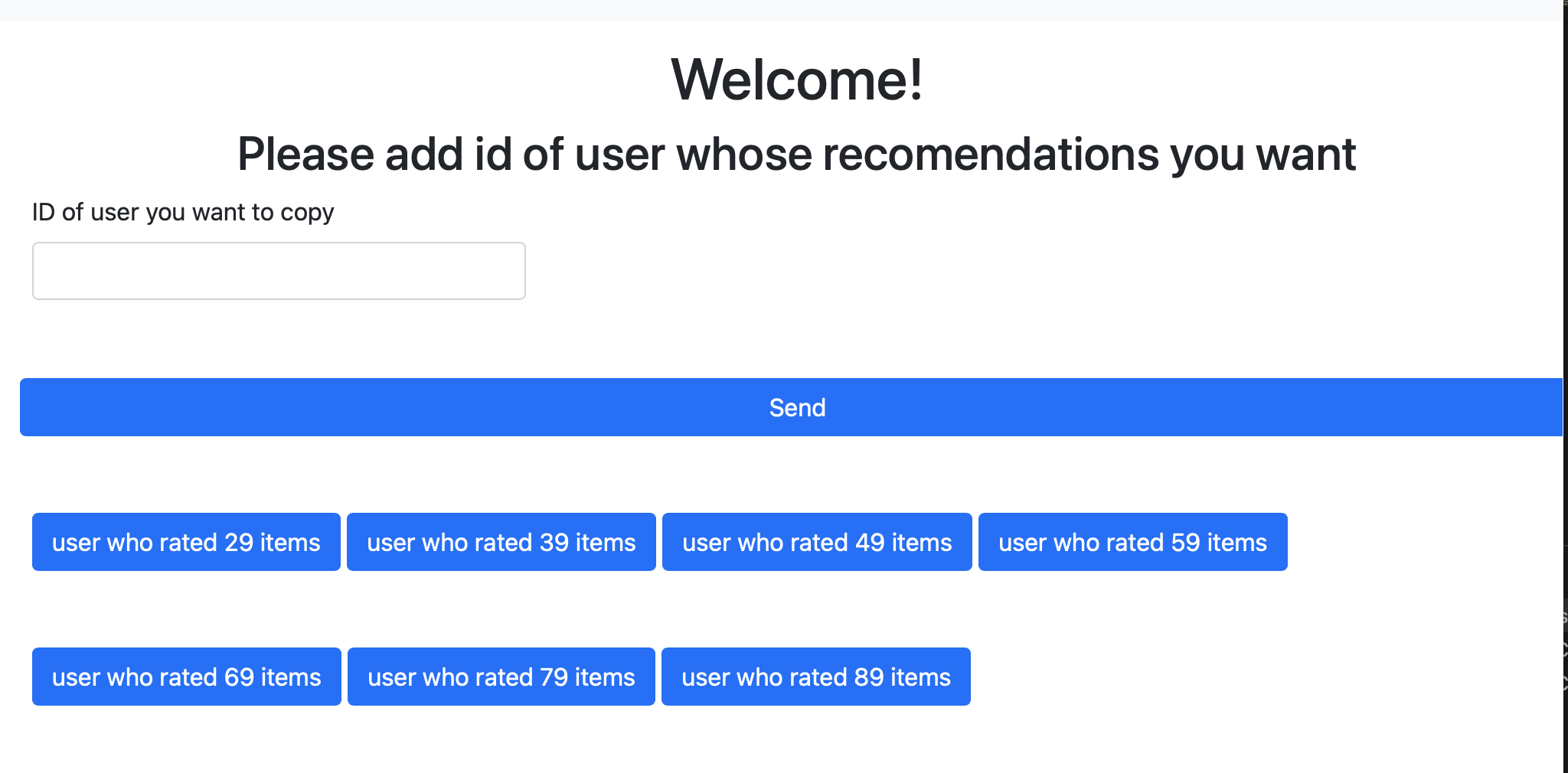This screenshot has height=773, width=1568.
Task: Select user who rated 69 items
Action: click(x=185, y=676)
